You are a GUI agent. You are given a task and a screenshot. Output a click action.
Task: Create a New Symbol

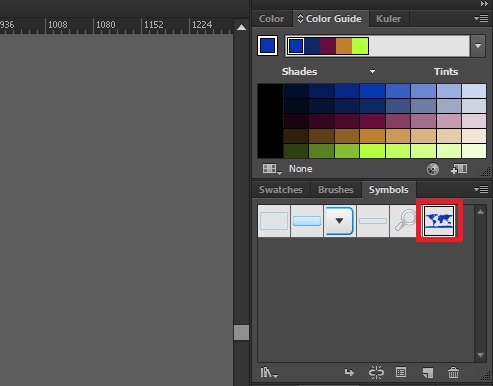coord(428,373)
